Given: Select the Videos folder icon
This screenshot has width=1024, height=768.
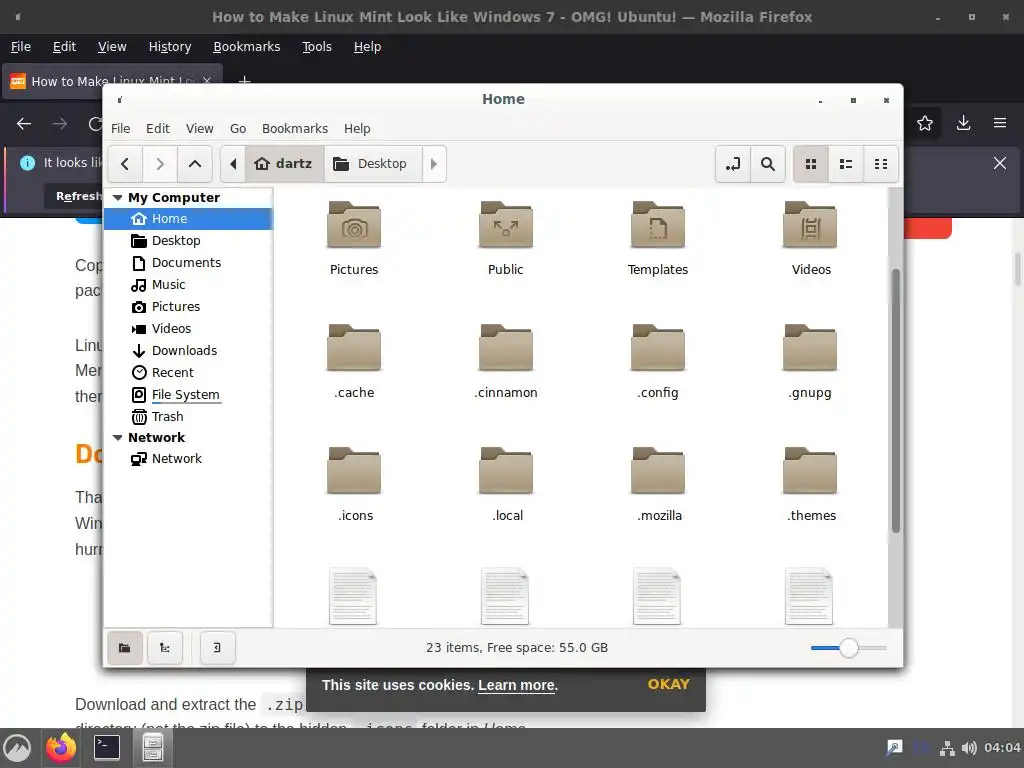Looking at the screenshot, I should coord(810,225).
